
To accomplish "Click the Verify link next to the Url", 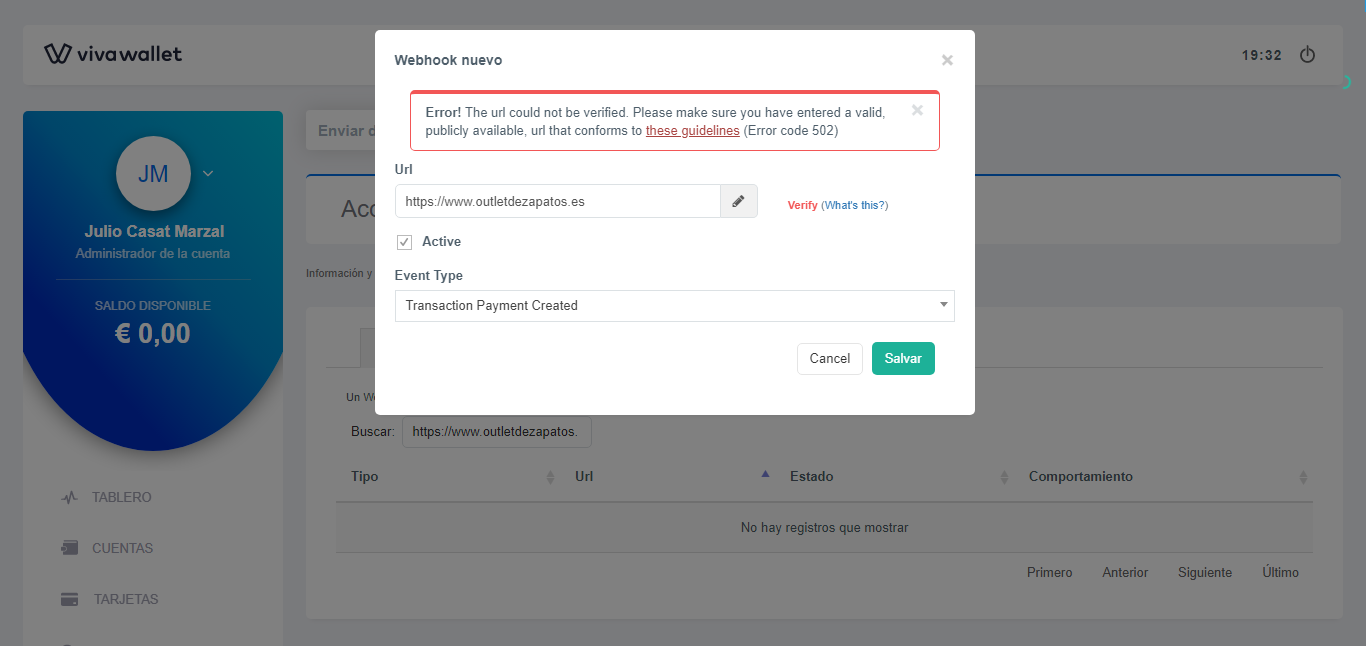I will click(802, 204).
